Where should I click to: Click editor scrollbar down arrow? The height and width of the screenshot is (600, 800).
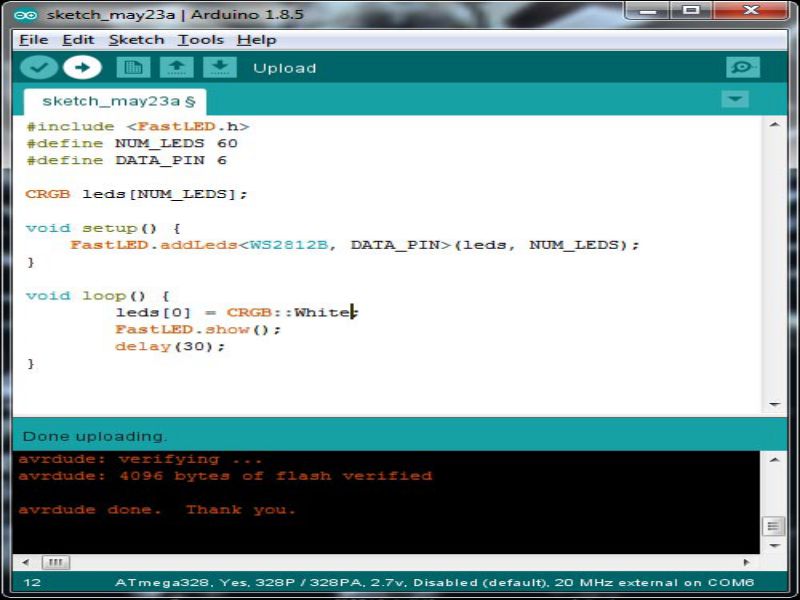(x=774, y=404)
